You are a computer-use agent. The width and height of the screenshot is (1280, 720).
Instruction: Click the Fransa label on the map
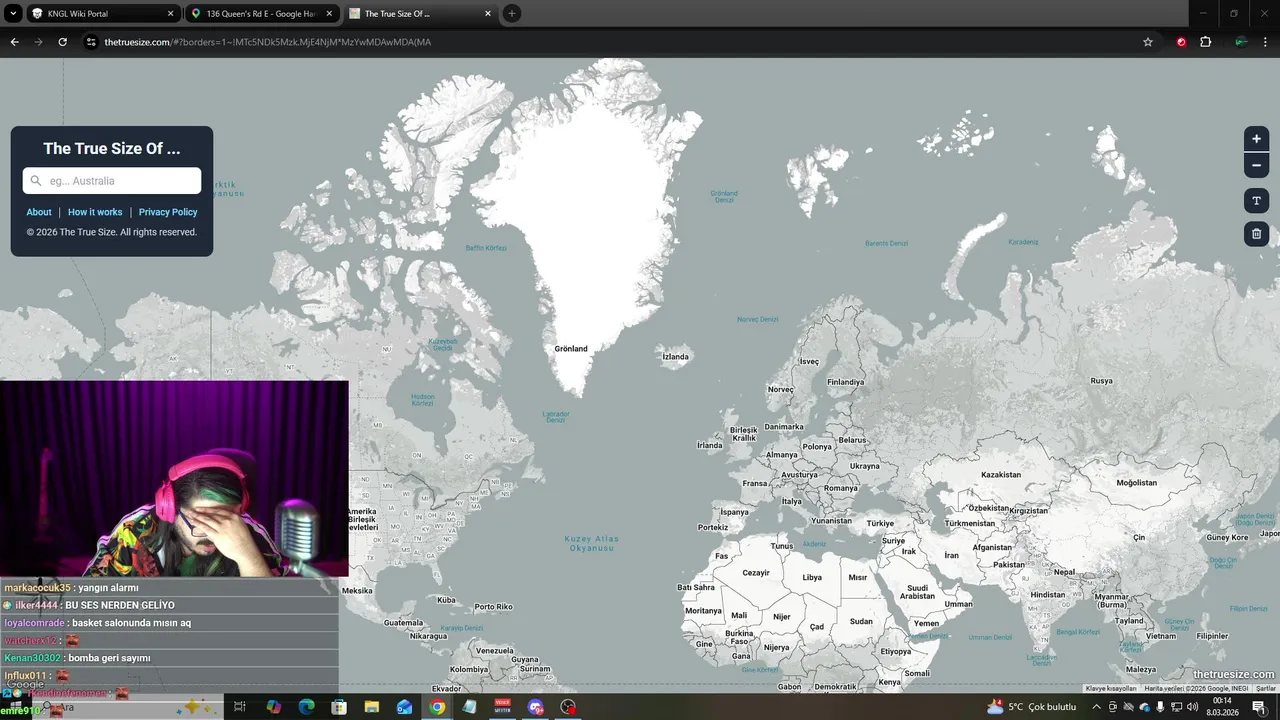tap(755, 483)
